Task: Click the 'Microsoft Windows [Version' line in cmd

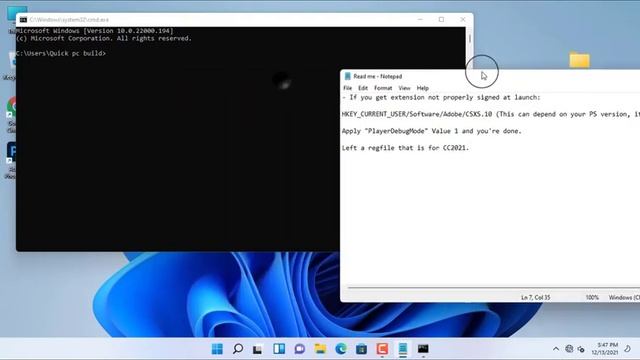Action: pyautogui.click(x=95, y=31)
